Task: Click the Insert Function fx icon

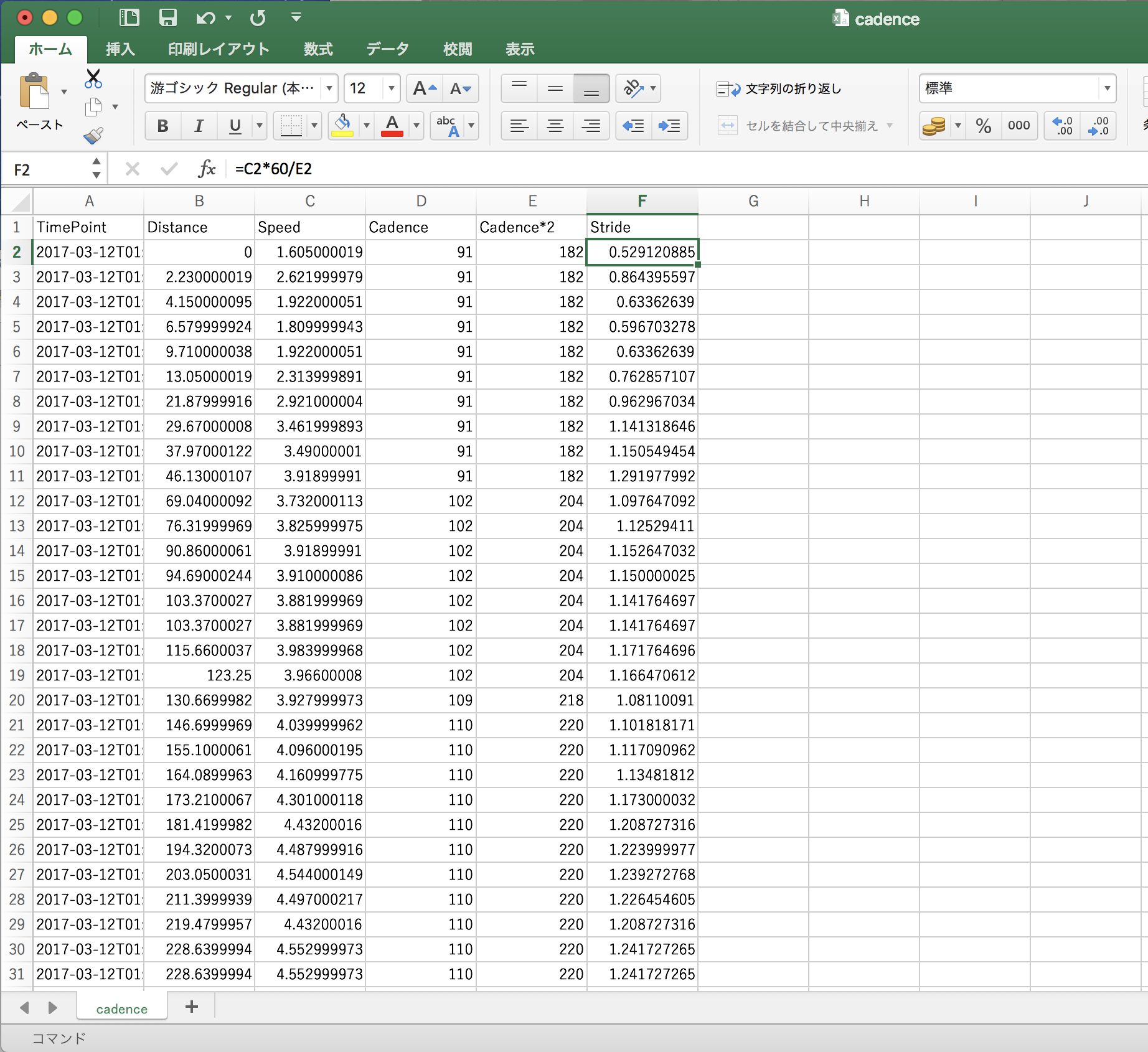Action: [x=206, y=169]
